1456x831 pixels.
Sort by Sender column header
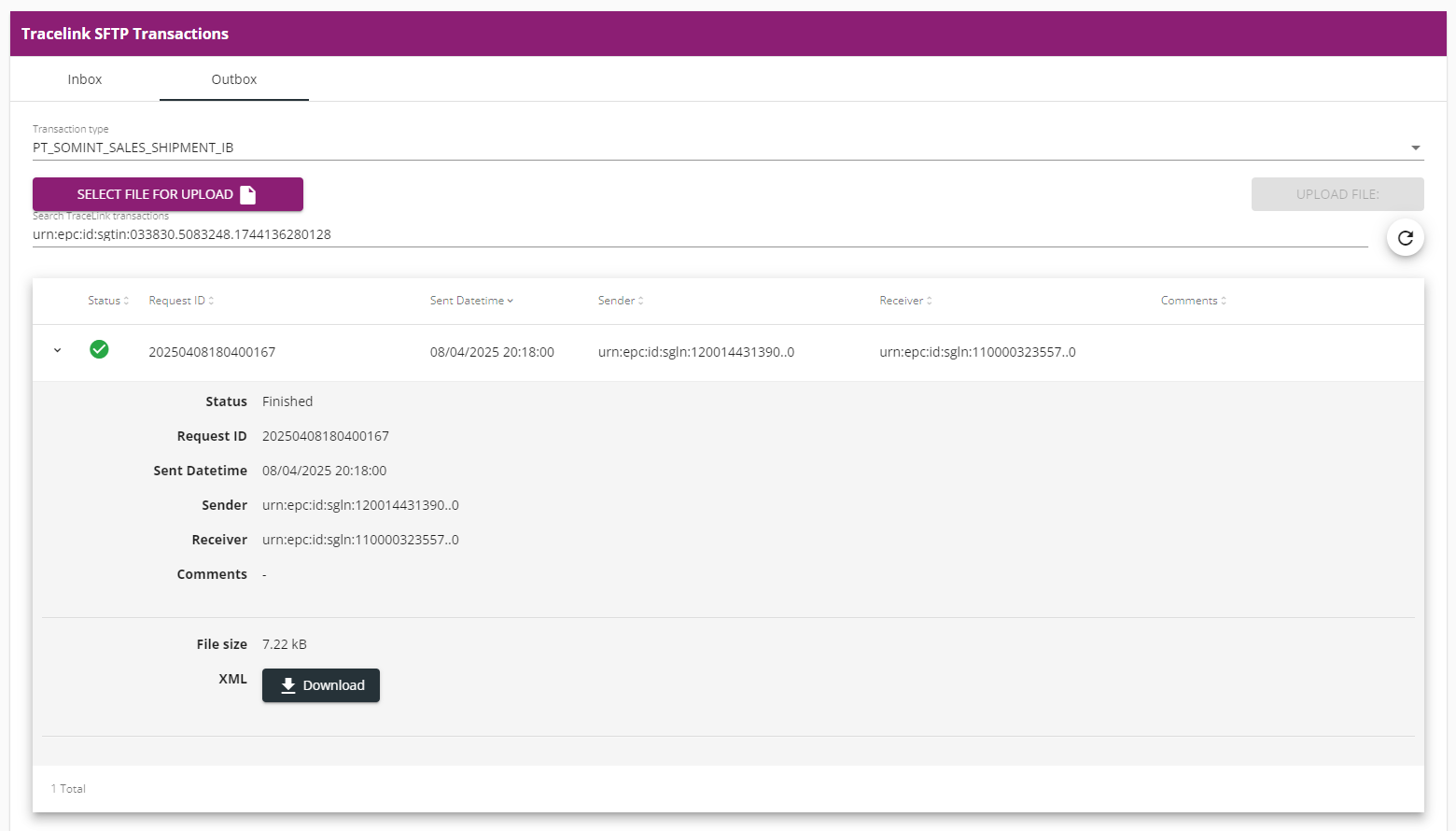click(x=621, y=301)
